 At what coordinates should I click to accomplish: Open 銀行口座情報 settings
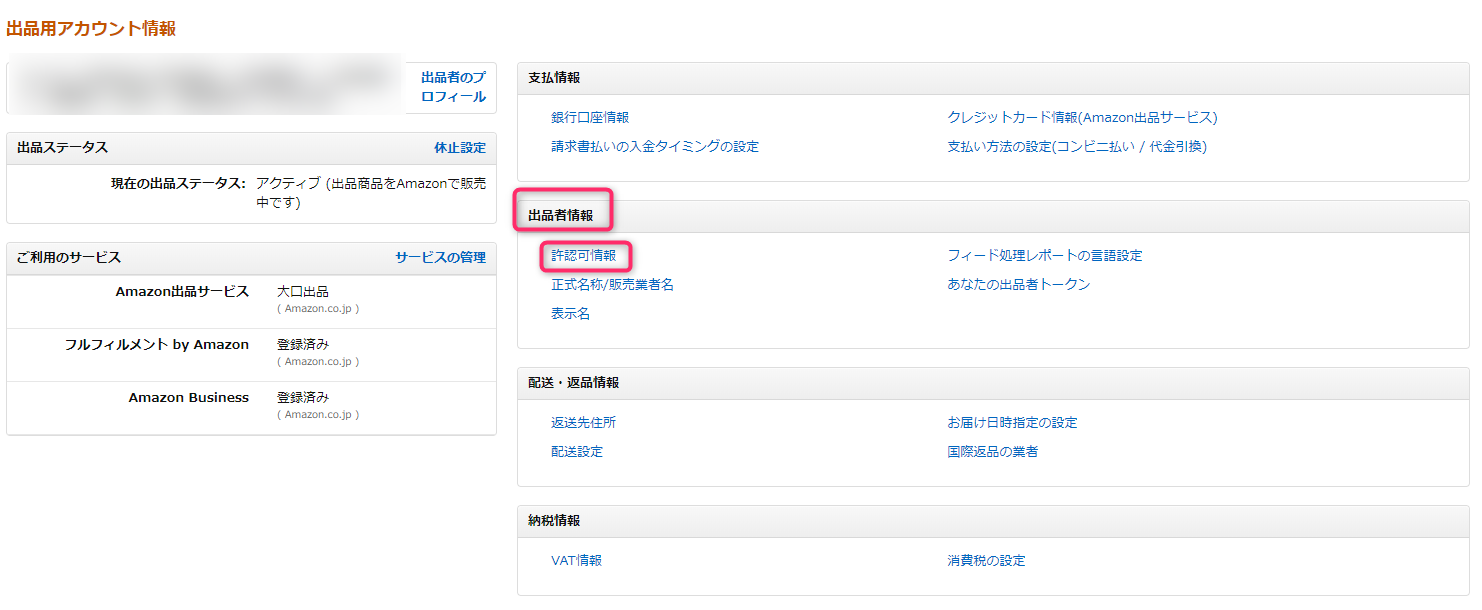[590, 118]
